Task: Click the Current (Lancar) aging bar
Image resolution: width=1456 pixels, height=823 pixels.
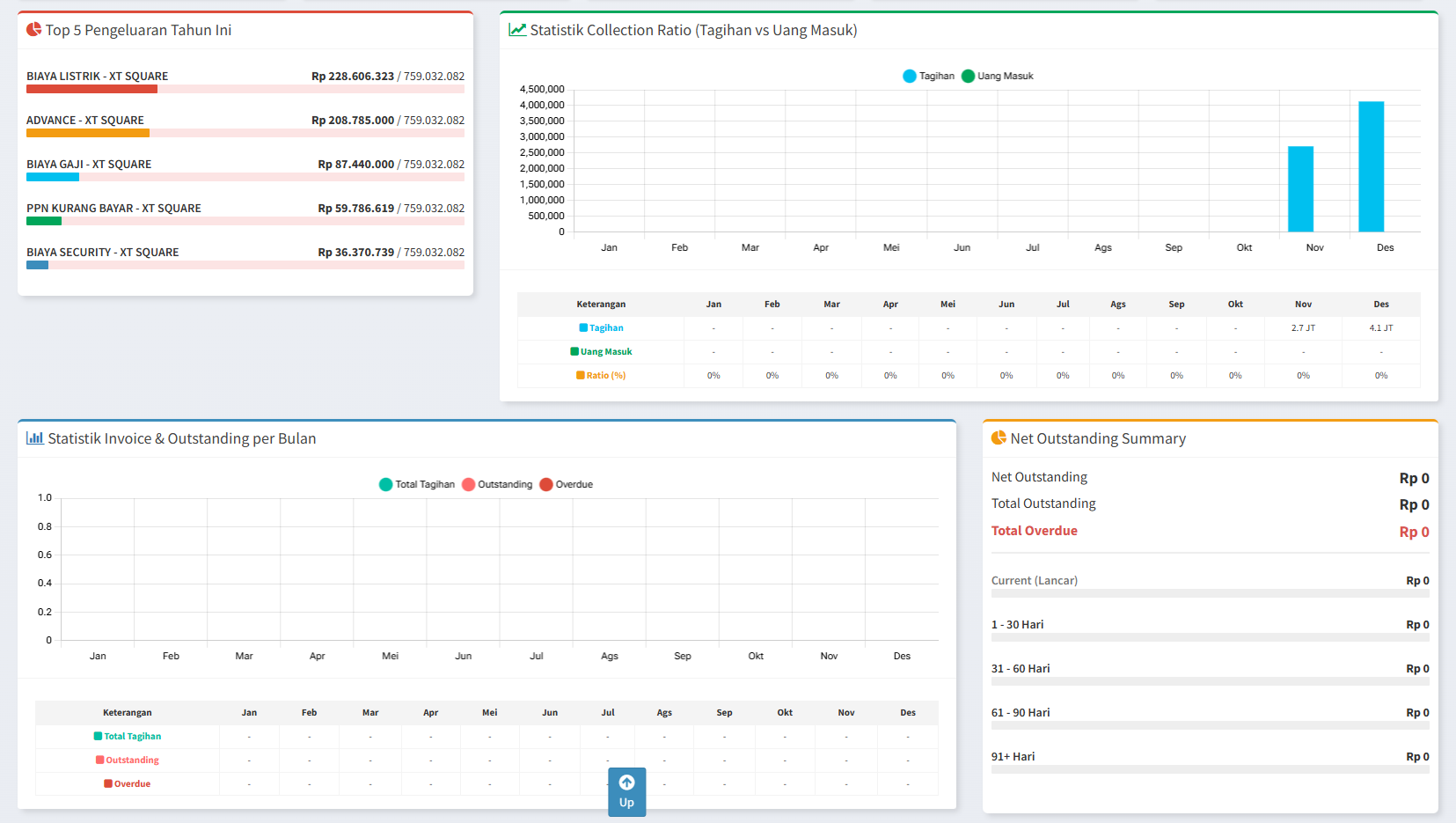Action: pyautogui.click(x=1210, y=593)
